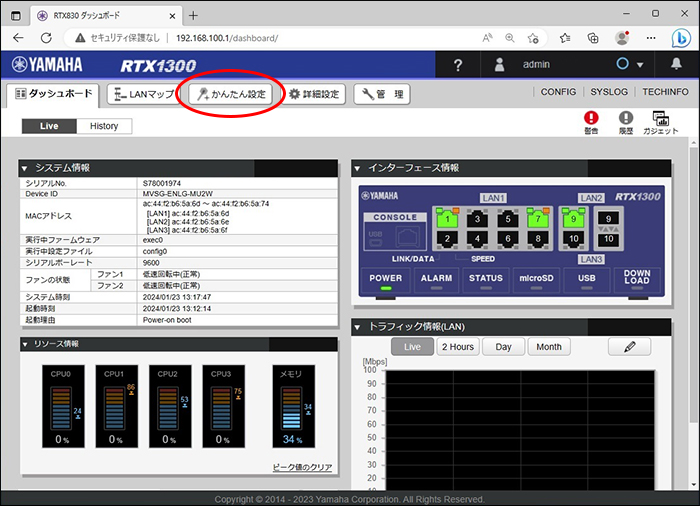The image size is (700, 506).
Task: Collapse the リソース情報 panel
Action: tap(25, 344)
